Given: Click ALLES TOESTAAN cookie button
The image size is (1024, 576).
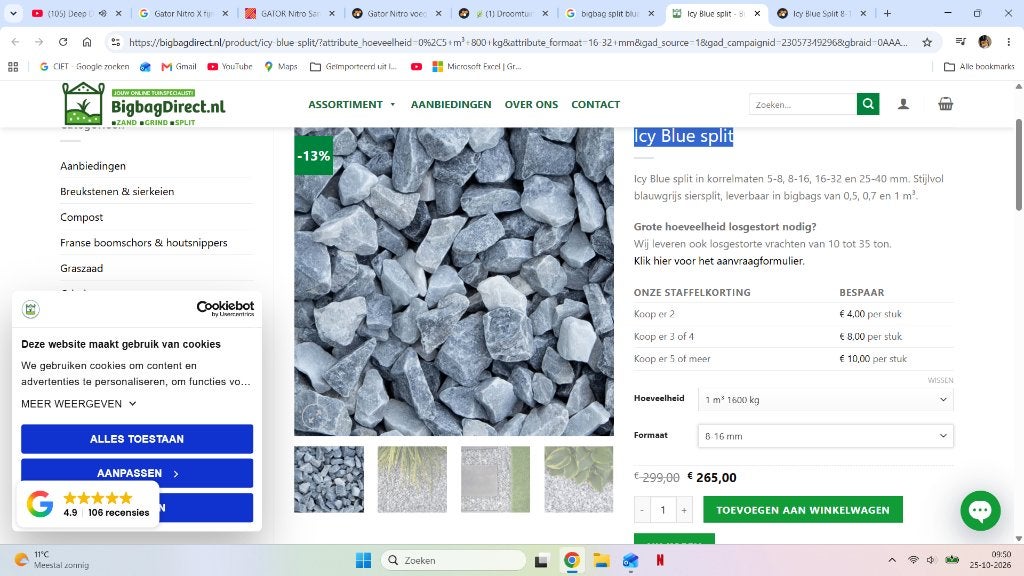Looking at the screenshot, I should point(137,439).
